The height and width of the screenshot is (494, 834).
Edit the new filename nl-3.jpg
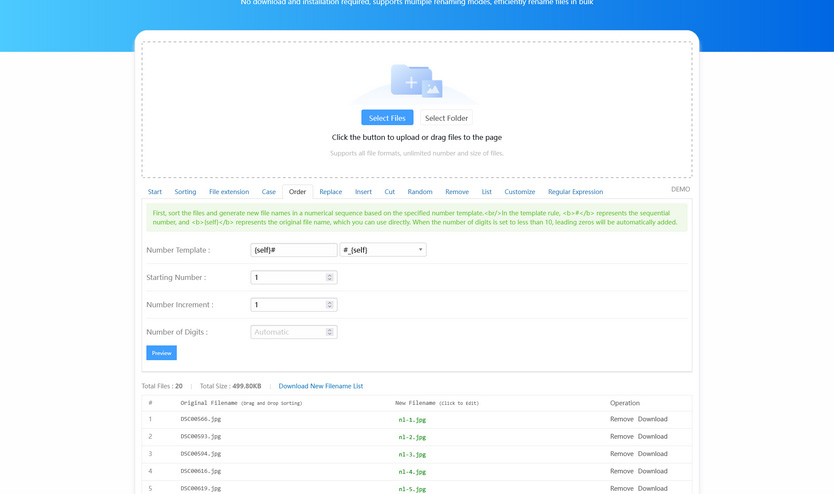tap(412, 454)
